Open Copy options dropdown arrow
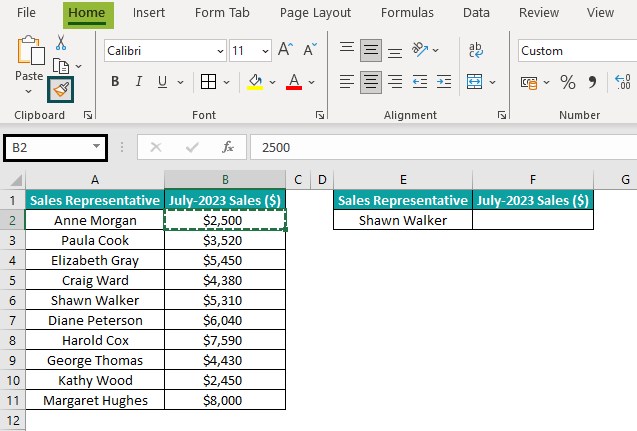 tap(79, 66)
